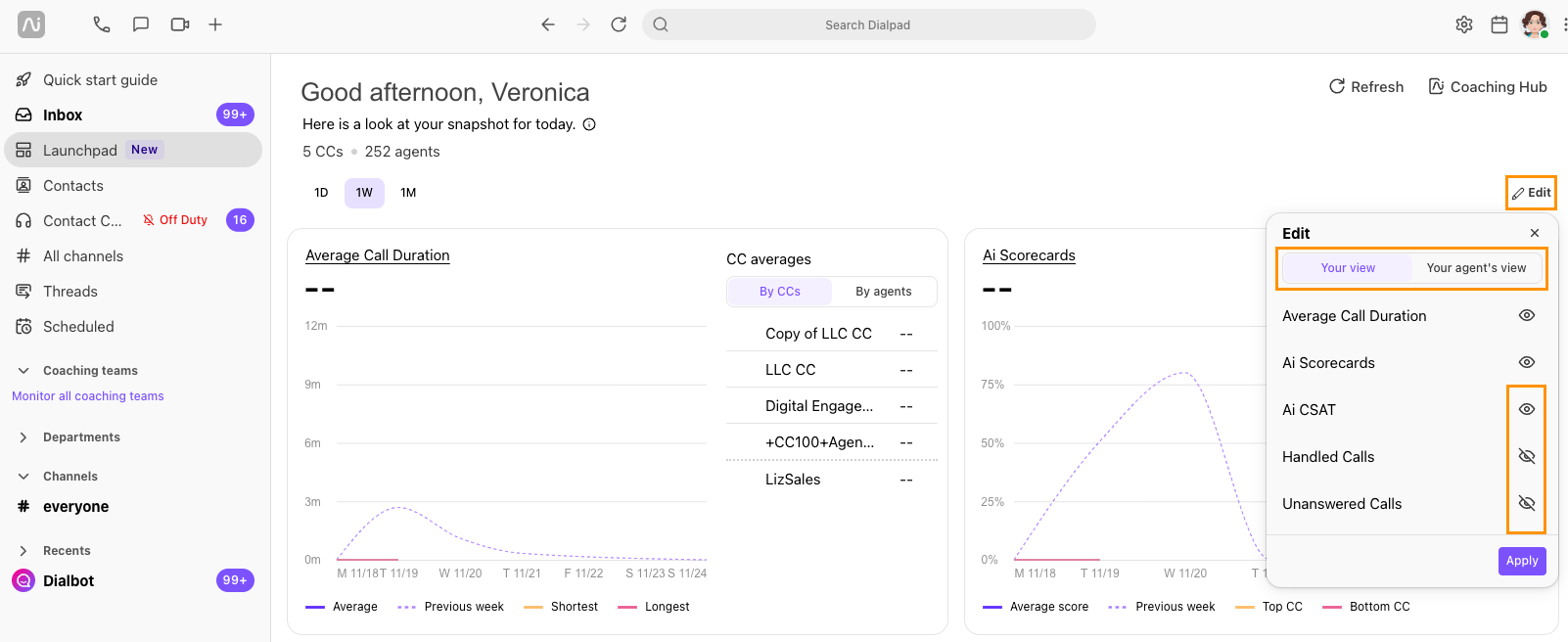Close the Edit panel
This screenshot has width=1568, height=642.
point(1535,233)
